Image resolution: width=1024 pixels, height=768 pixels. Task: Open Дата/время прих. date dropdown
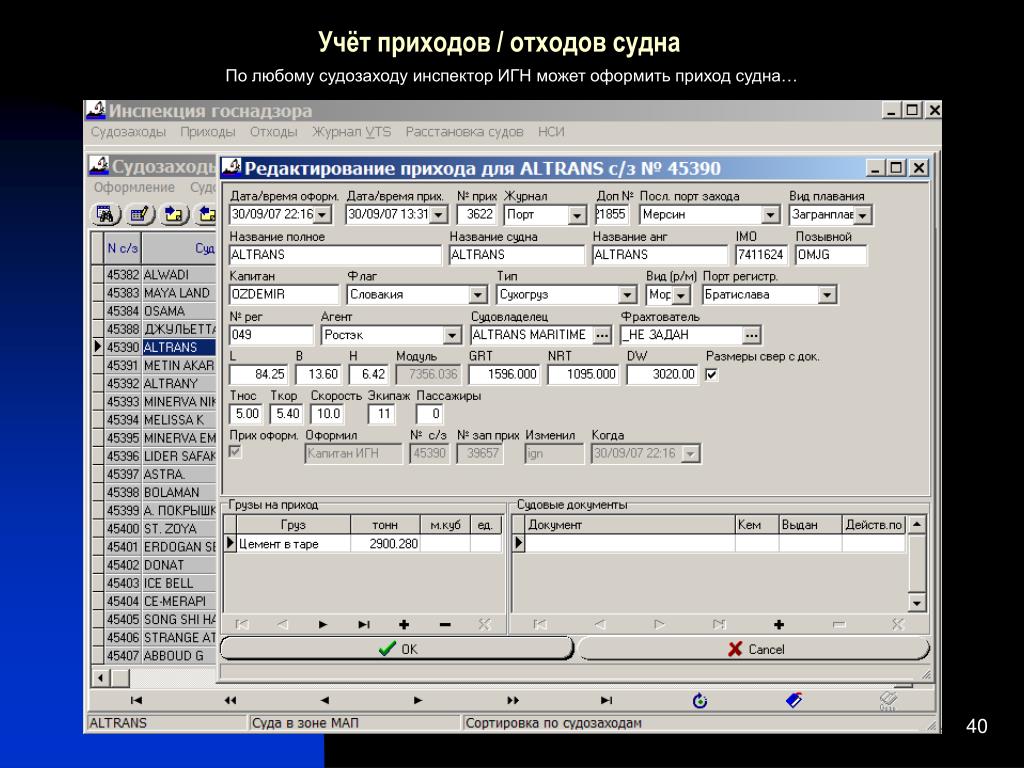pos(439,215)
